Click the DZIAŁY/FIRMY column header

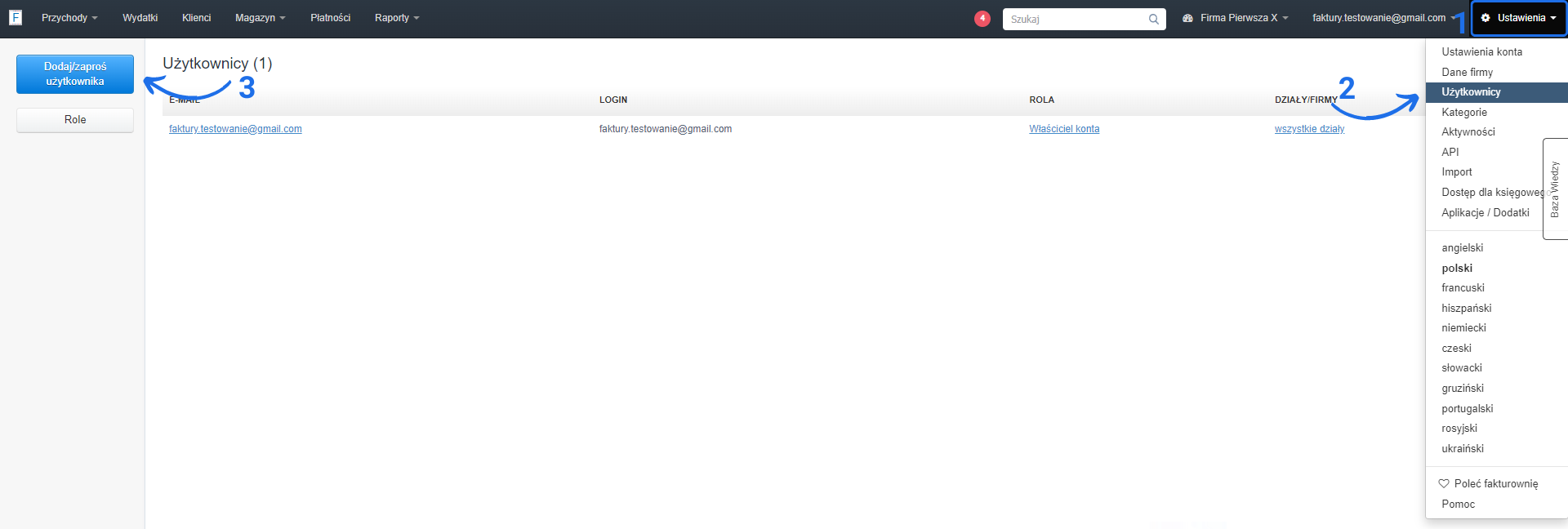[1306, 100]
